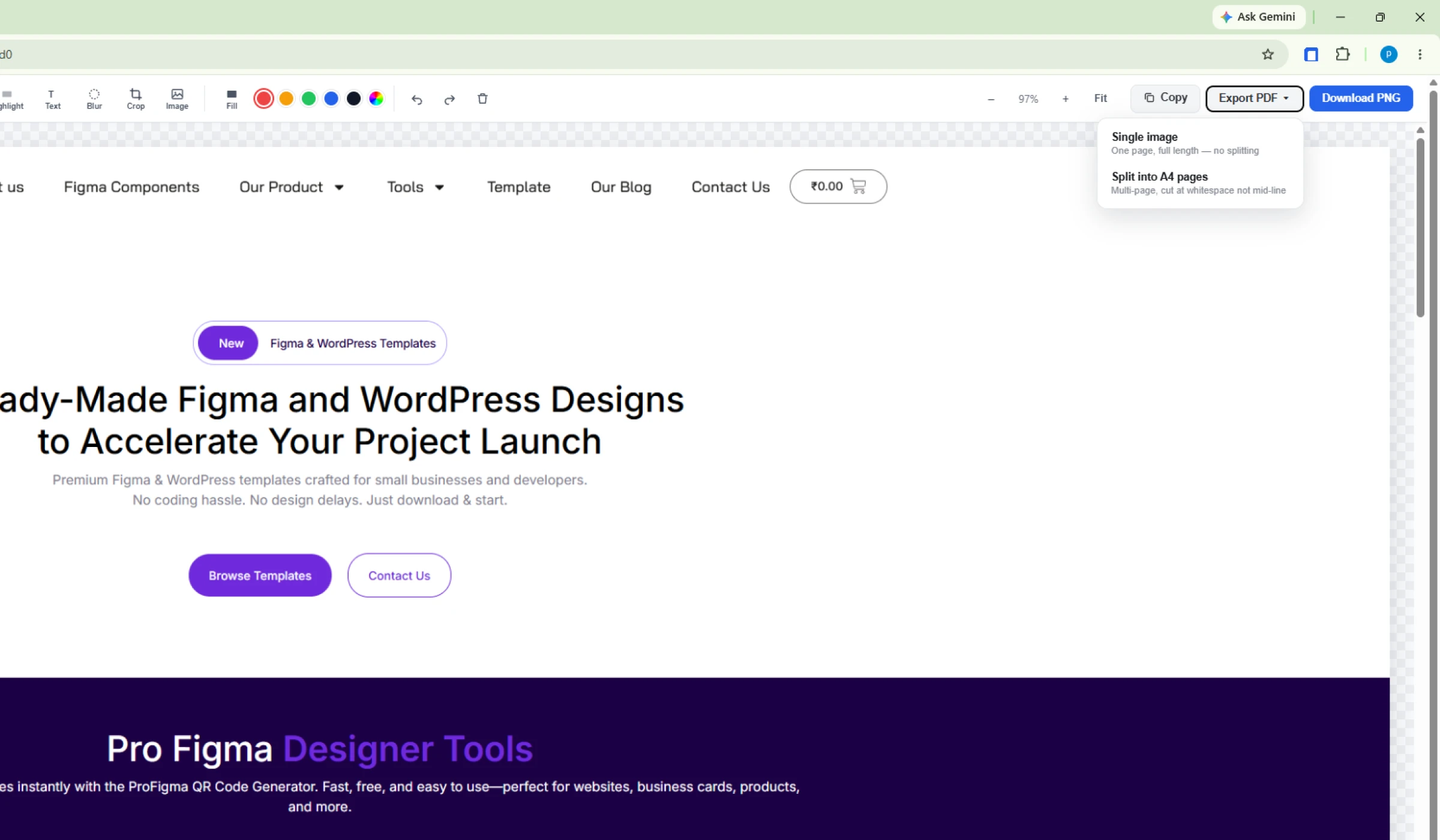
Task: Choose Split into A4 pages option
Action: pos(1200,183)
